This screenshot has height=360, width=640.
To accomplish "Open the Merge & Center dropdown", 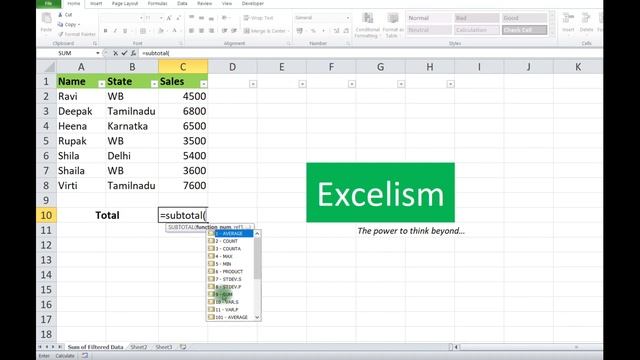I will coord(288,31).
